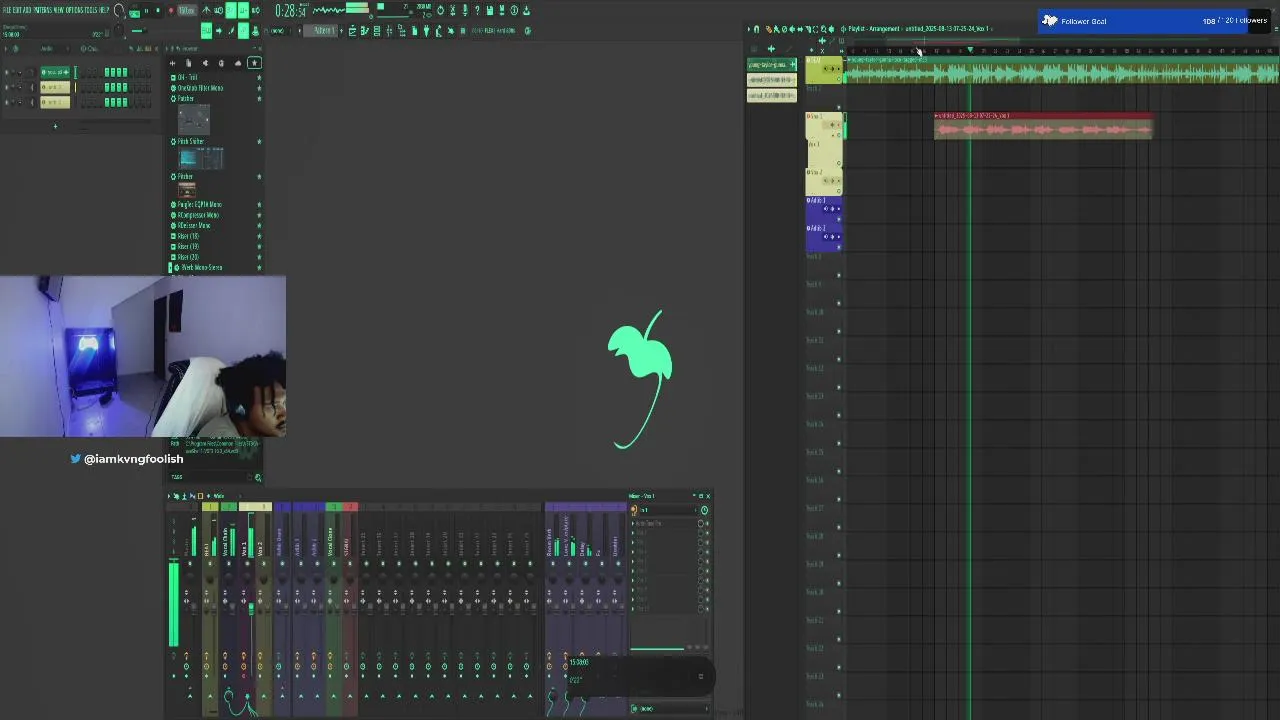Toggle snap magnet icon in Playlist toolbar
This screenshot has height=720, width=1280.
click(757, 29)
